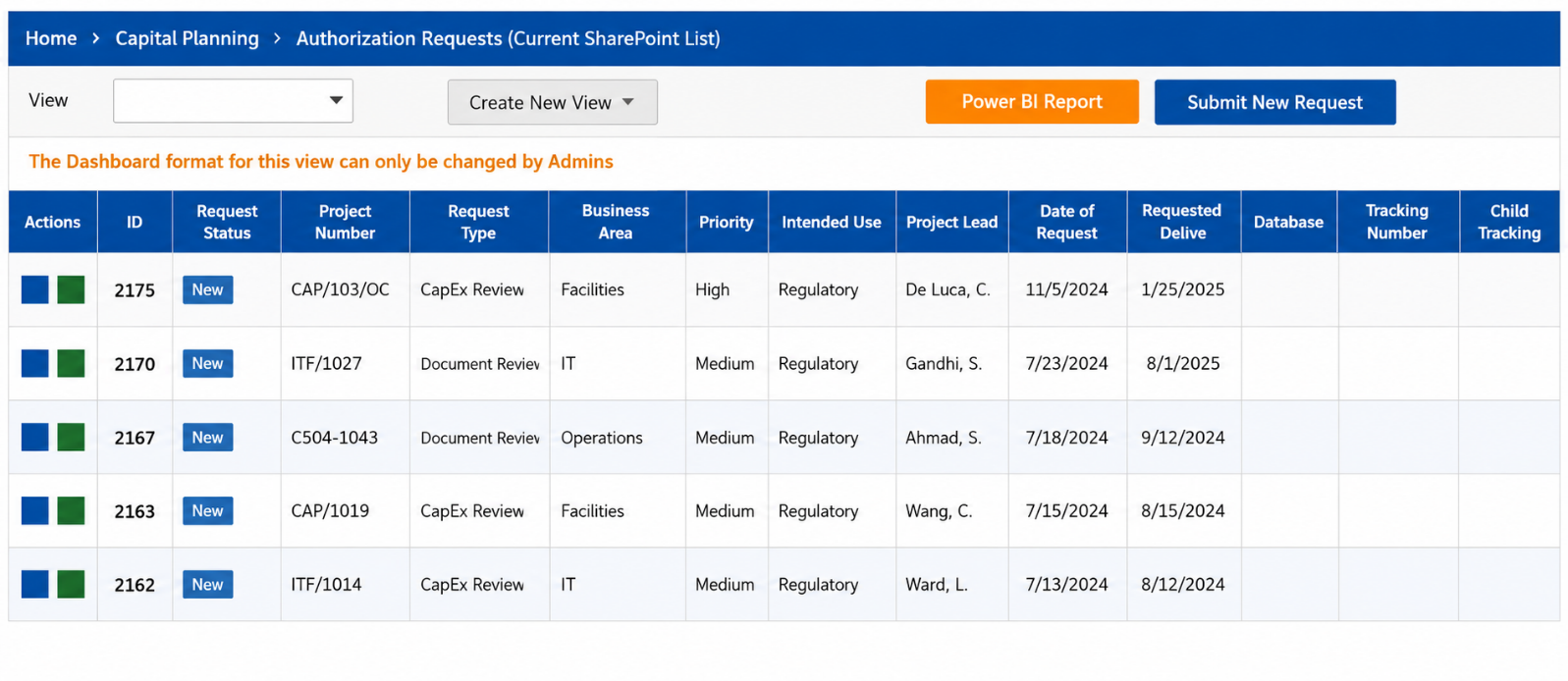Sort by Intended Use column header
Viewport: 1568px width, 681px height.
pyautogui.click(x=832, y=222)
